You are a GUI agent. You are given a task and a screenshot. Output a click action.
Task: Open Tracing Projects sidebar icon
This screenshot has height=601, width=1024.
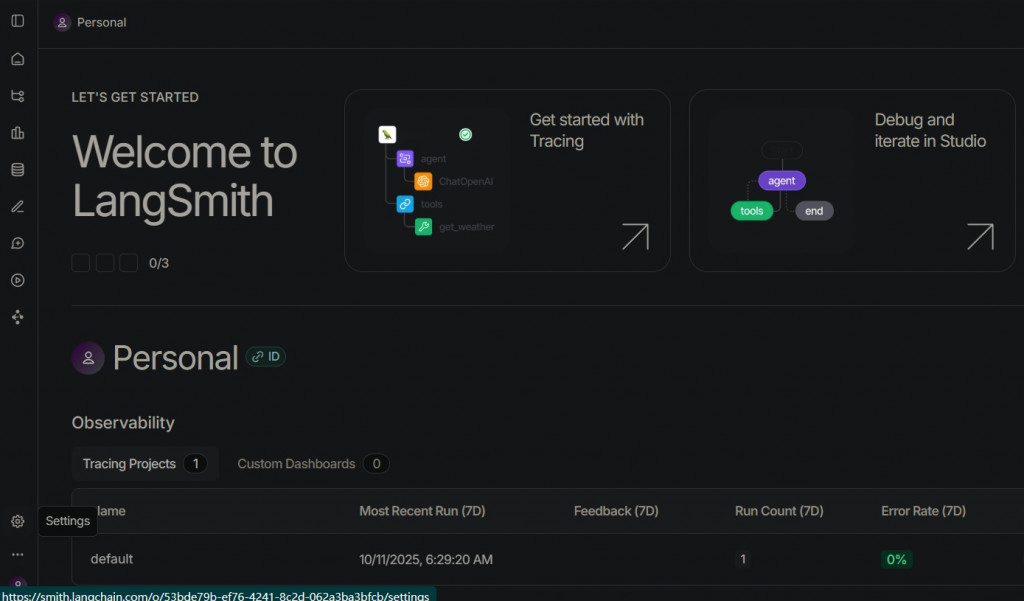[x=18, y=96]
